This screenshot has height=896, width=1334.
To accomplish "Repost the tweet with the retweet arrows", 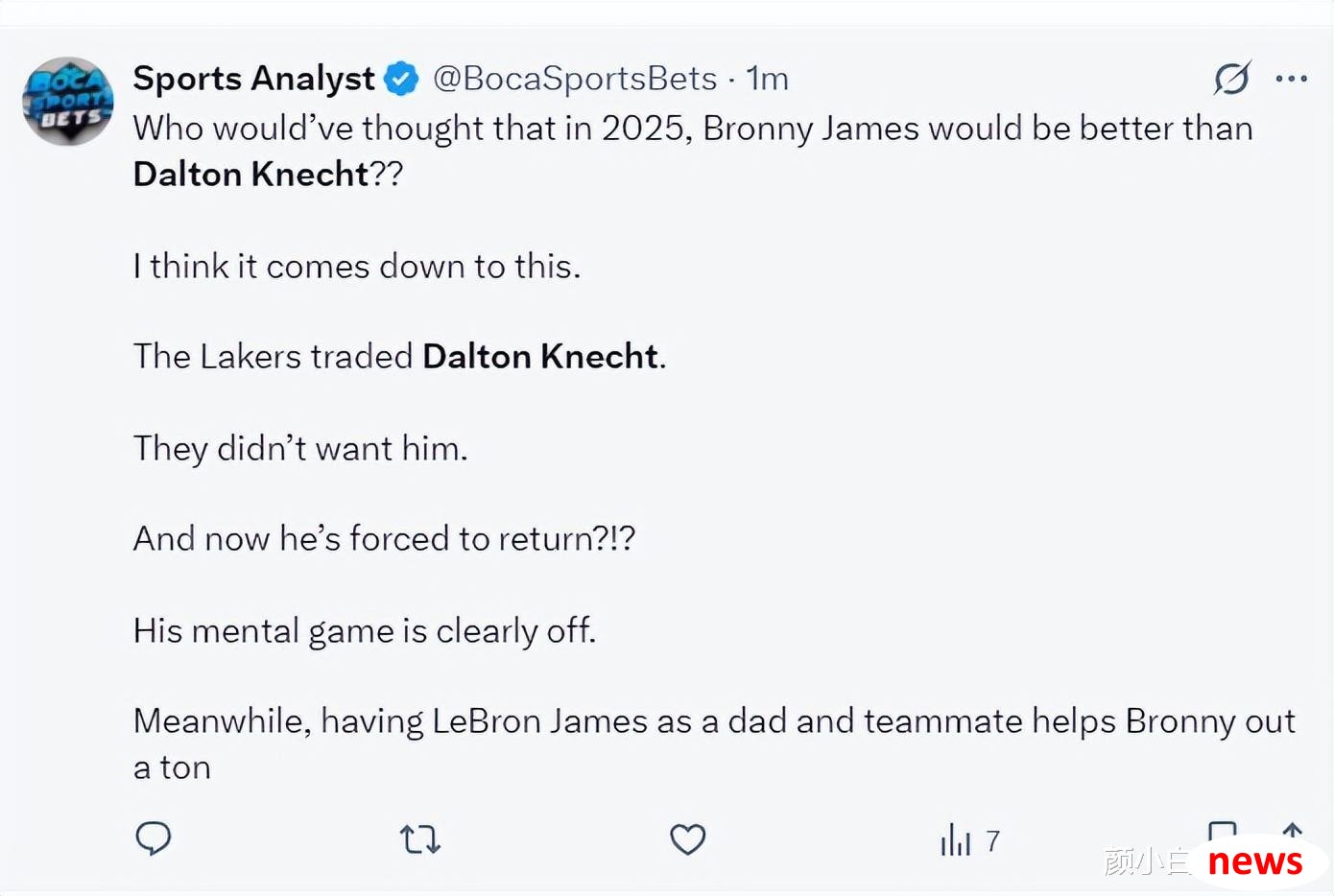I will coord(420,839).
